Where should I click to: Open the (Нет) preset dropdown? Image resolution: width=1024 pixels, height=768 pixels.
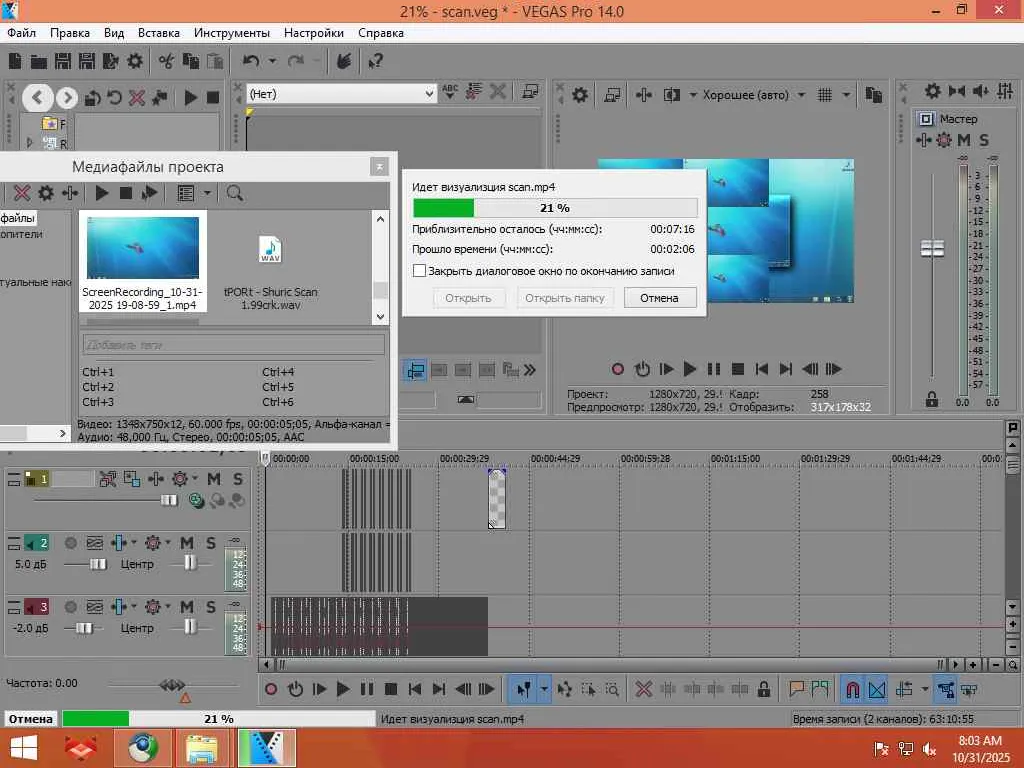tap(429, 94)
